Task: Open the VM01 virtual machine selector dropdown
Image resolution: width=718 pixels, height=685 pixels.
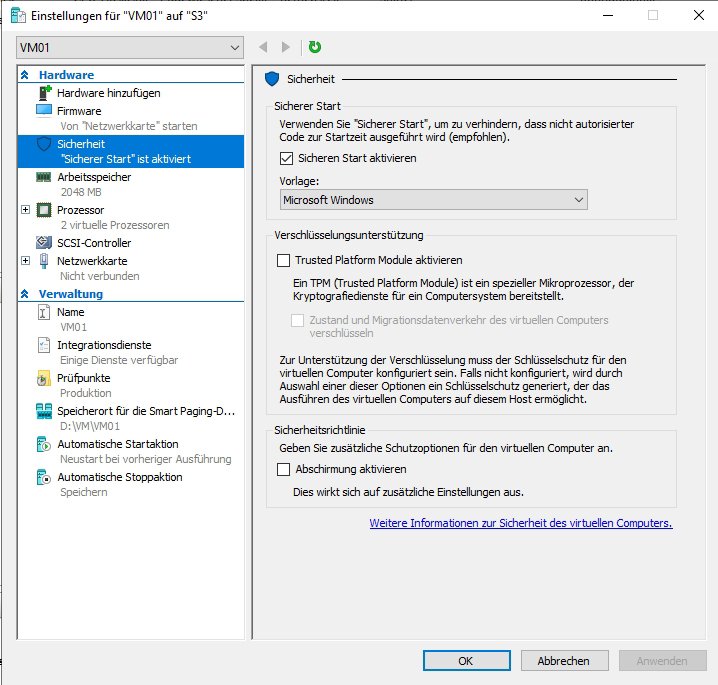Action: pos(130,47)
